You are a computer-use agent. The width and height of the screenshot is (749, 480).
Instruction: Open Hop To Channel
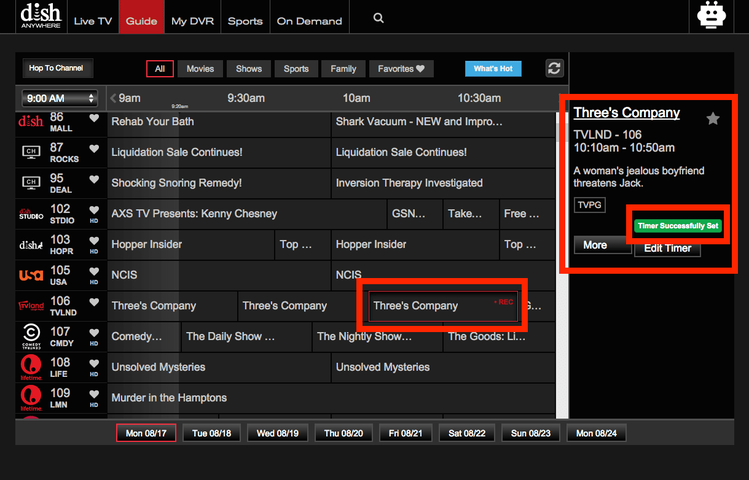coord(56,68)
